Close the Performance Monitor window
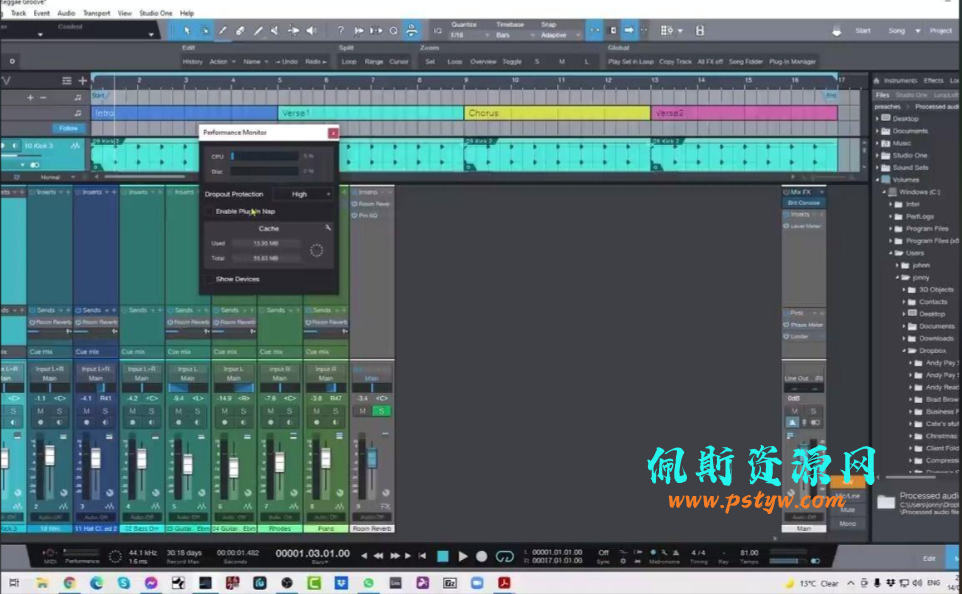 333,133
